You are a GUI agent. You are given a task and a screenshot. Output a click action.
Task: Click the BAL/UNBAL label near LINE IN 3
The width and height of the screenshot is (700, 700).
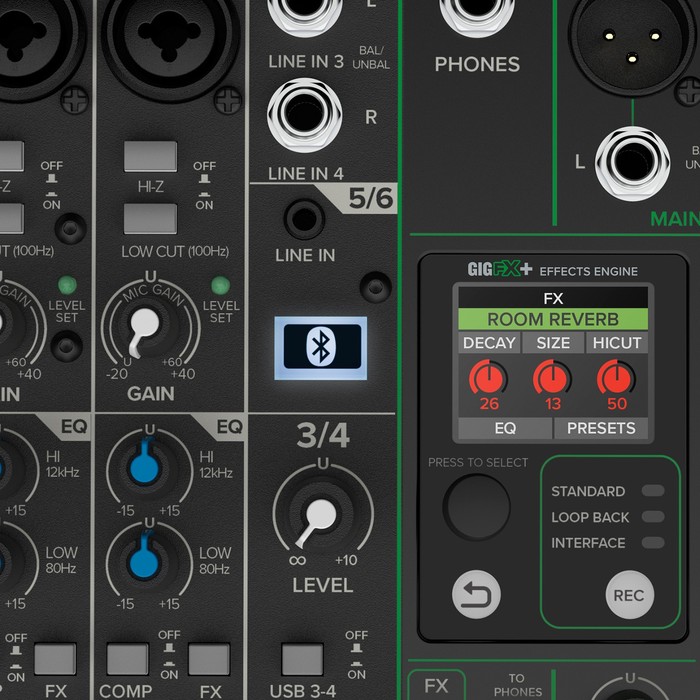[x=371, y=58]
